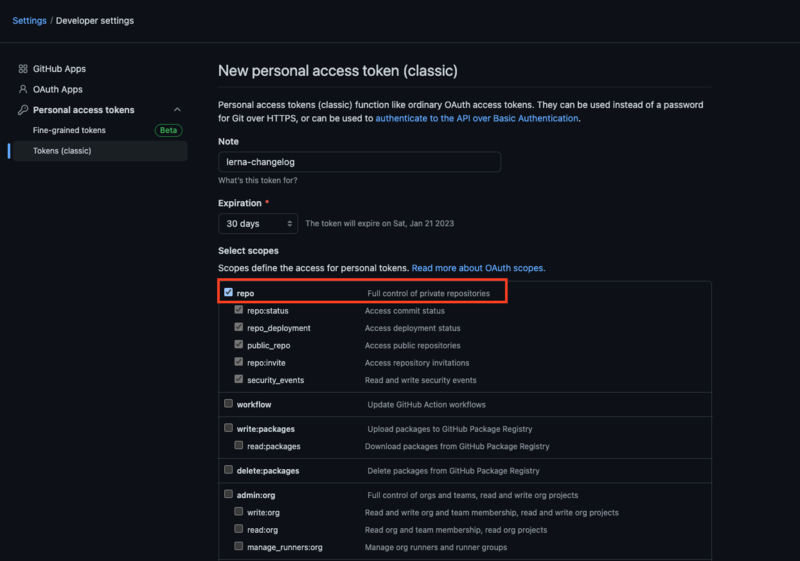Toggle the repo:invite checkbox
This screenshot has width=800, height=561.
(x=238, y=362)
